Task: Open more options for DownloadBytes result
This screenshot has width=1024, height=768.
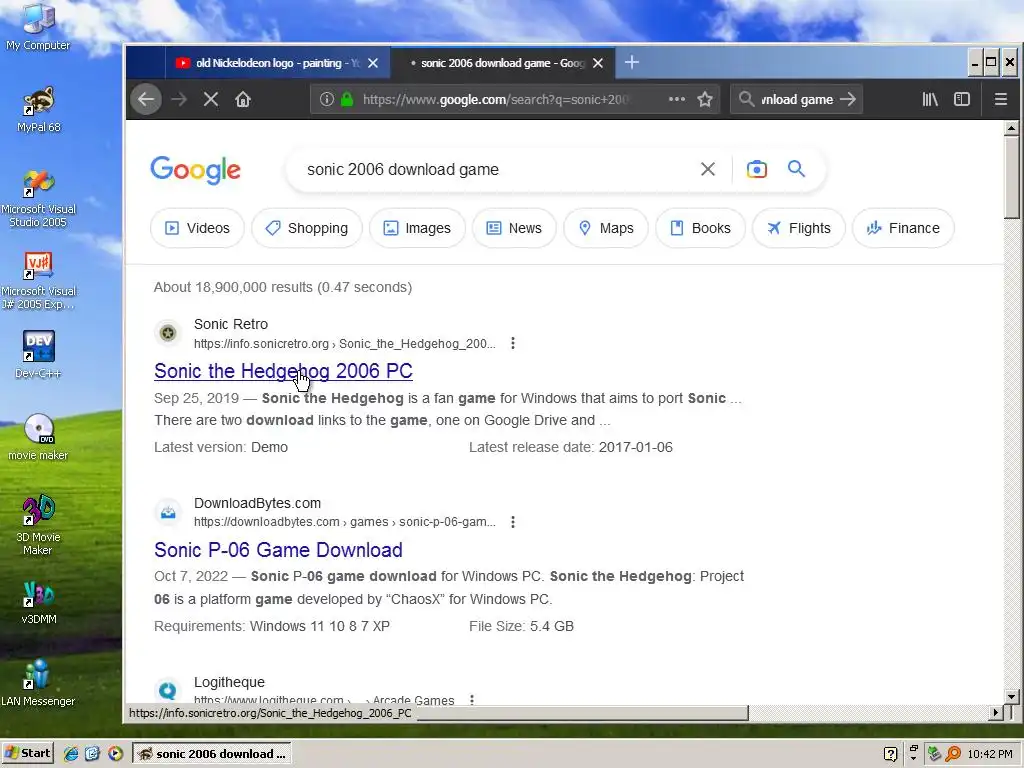Action: [513, 522]
